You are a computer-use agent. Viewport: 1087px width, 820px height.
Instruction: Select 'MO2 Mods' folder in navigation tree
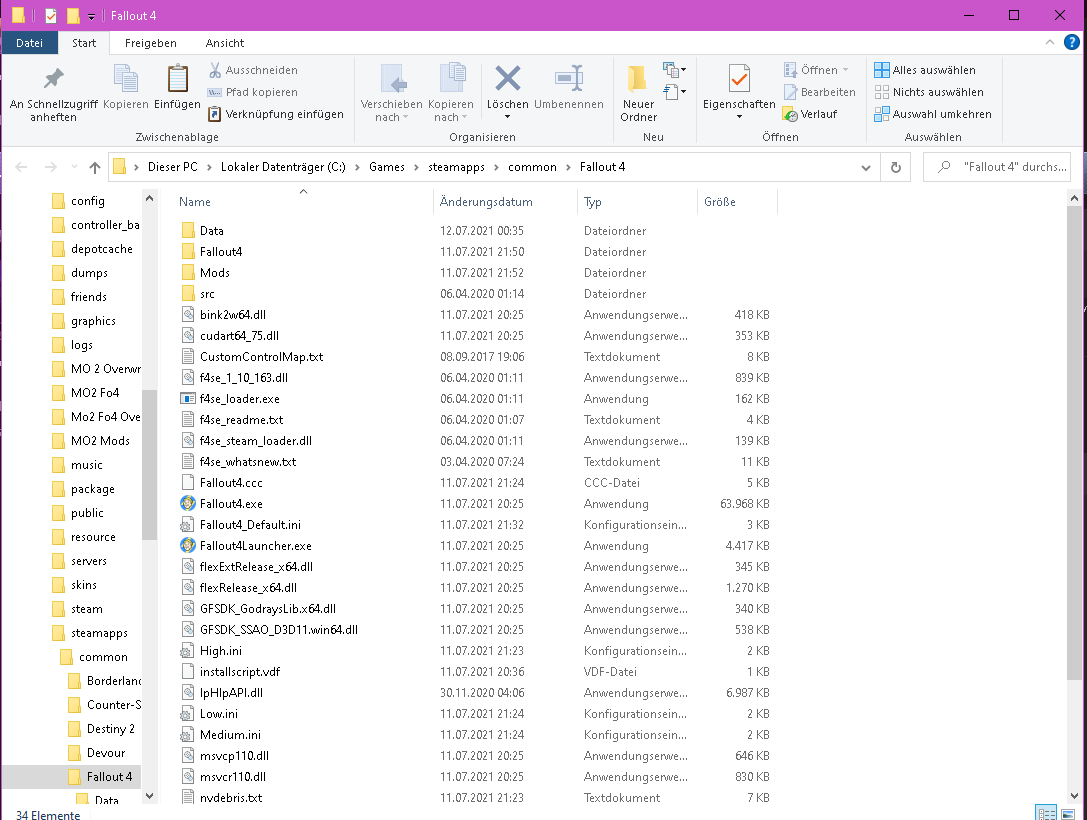click(100, 441)
